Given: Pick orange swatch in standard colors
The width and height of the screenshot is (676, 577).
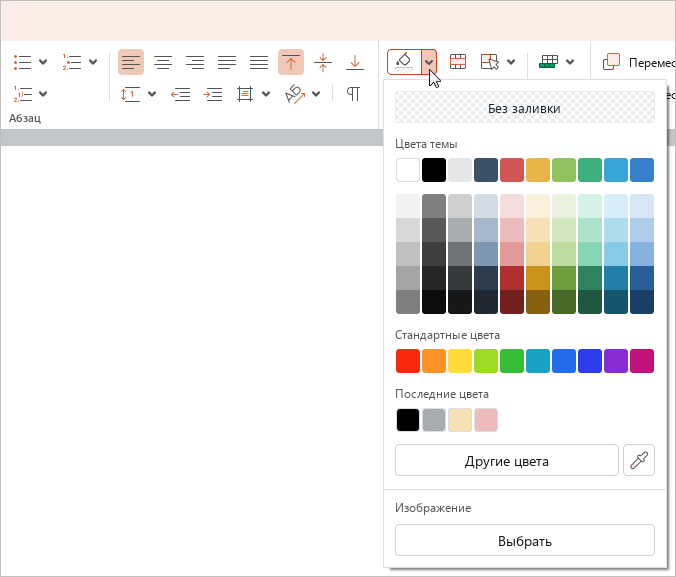Looking at the screenshot, I should point(434,361).
